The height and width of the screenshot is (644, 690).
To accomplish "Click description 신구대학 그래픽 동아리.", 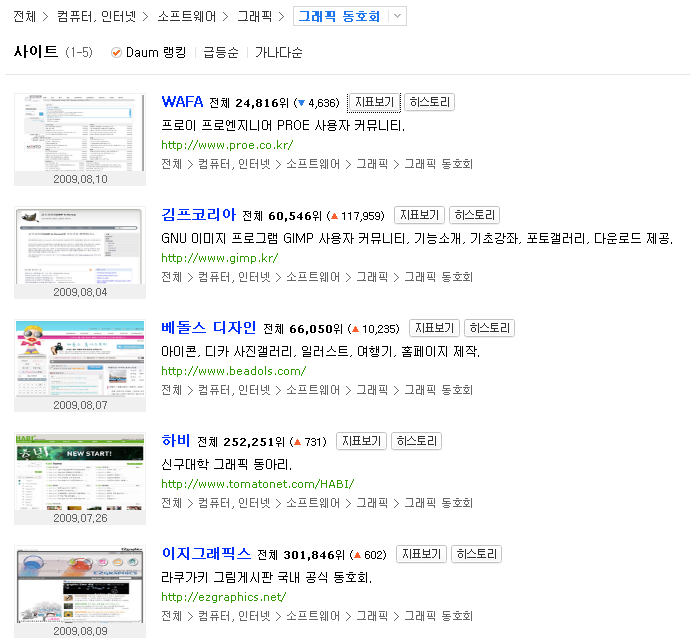I will [227, 464].
